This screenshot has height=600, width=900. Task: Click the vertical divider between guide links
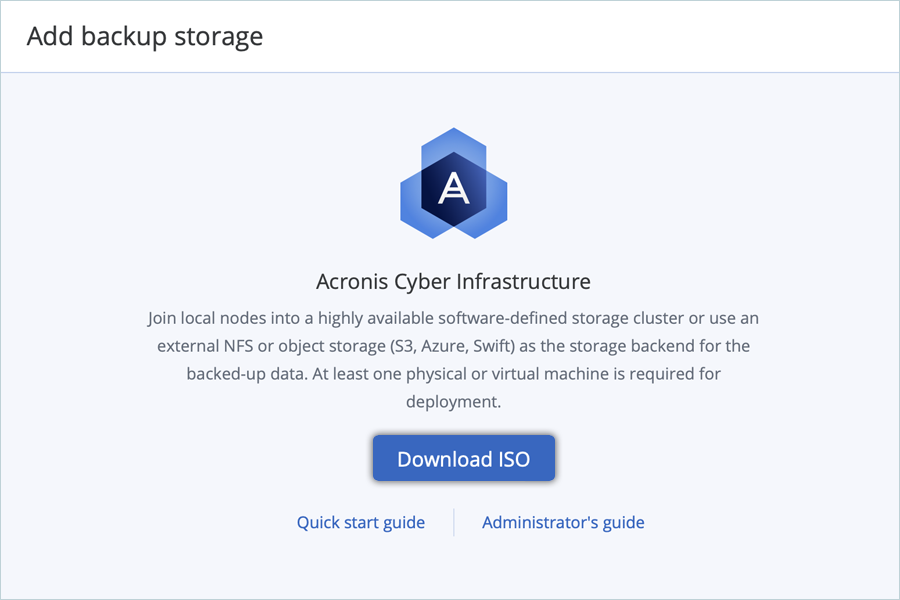pos(453,522)
